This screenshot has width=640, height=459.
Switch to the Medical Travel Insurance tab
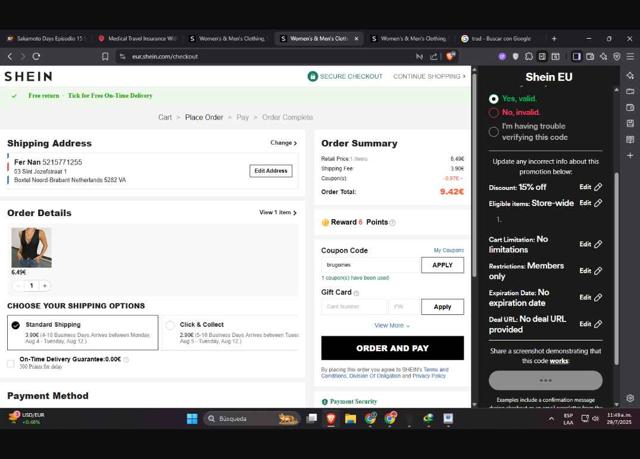point(138,38)
